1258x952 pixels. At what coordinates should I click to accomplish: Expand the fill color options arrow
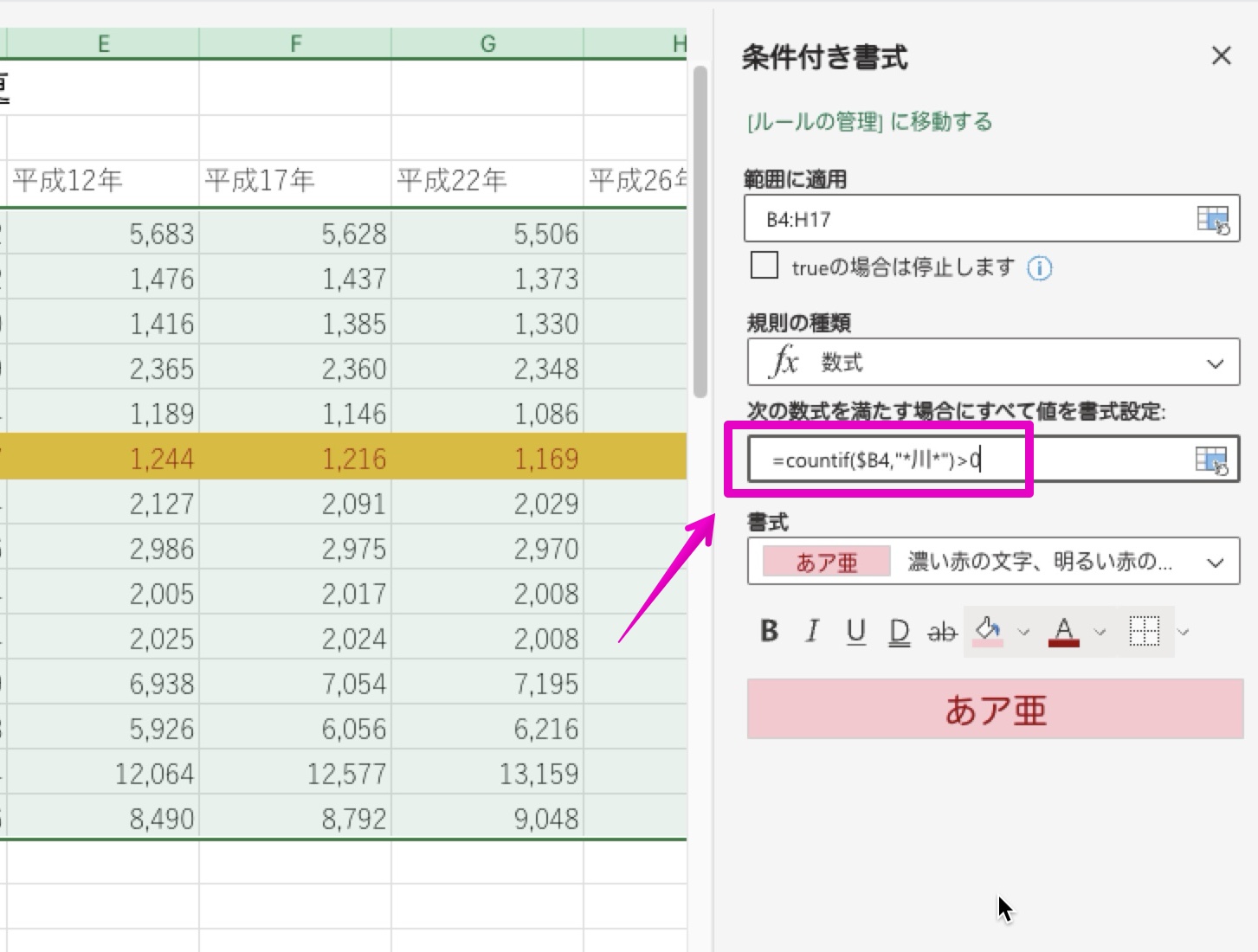pyautogui.click(x=1023, y=633)
